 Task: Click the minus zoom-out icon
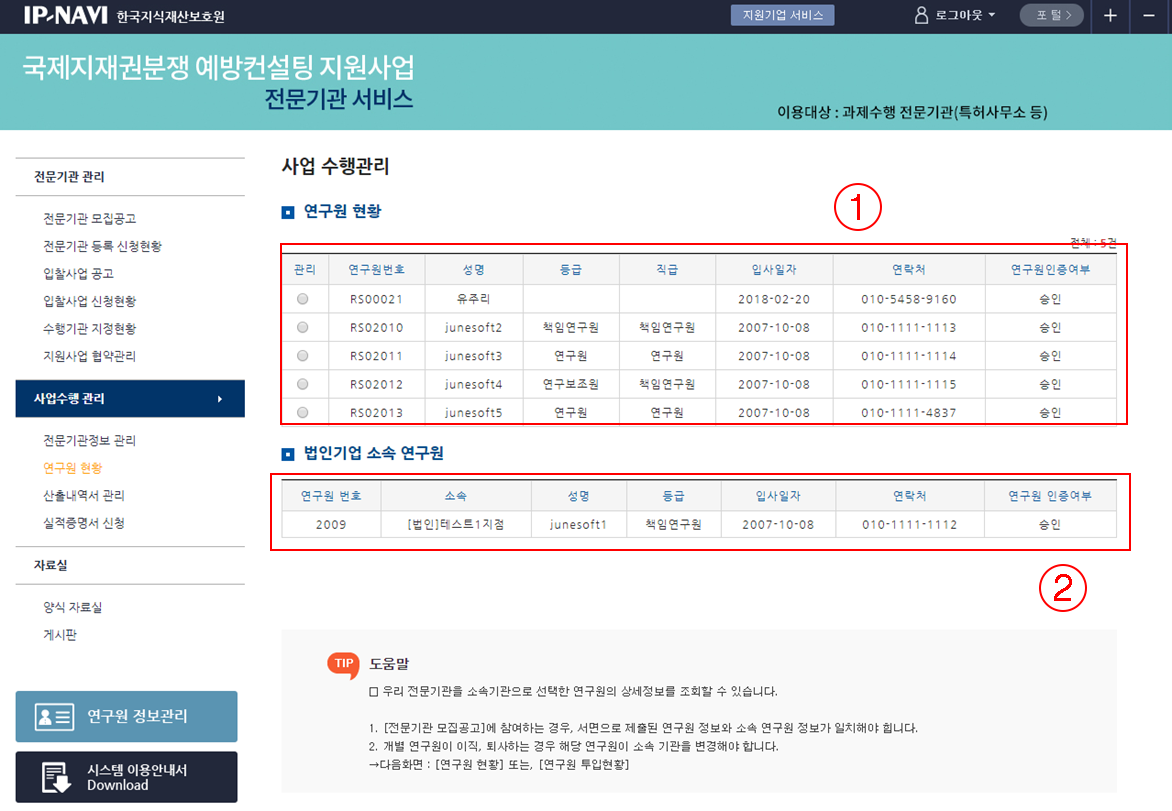coord(1148,16)
